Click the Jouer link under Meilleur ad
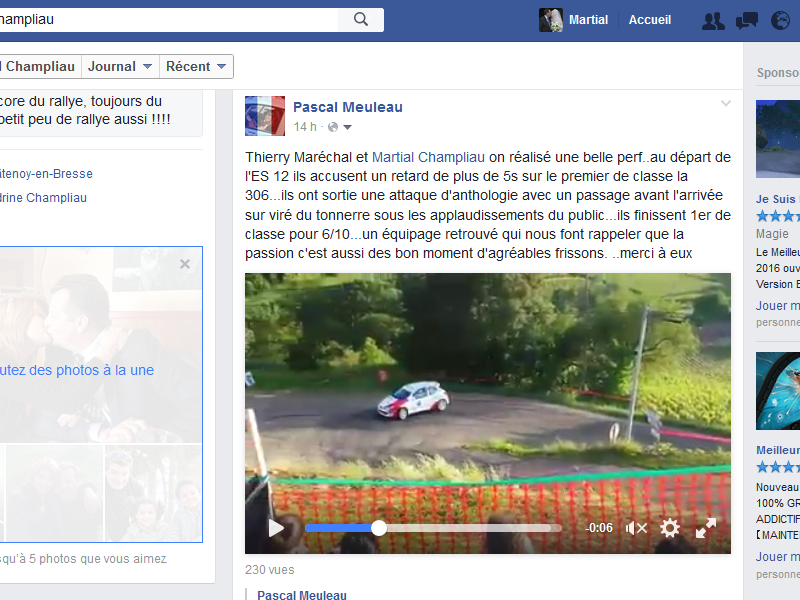Screen dimensions: 800x600 coord(778,557)
